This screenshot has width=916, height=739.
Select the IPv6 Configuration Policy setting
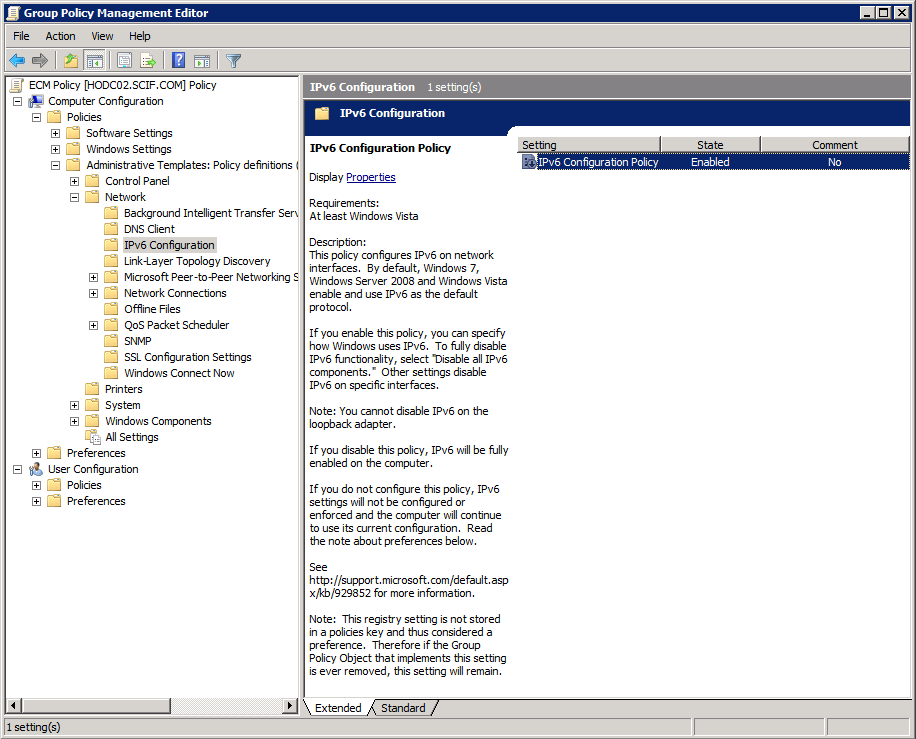pos(594,161)
